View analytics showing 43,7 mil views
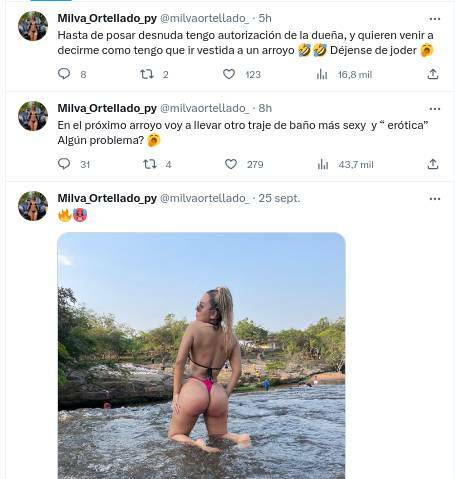The width and height of the screenshot is (455, 479). click(x=323, y=164)
